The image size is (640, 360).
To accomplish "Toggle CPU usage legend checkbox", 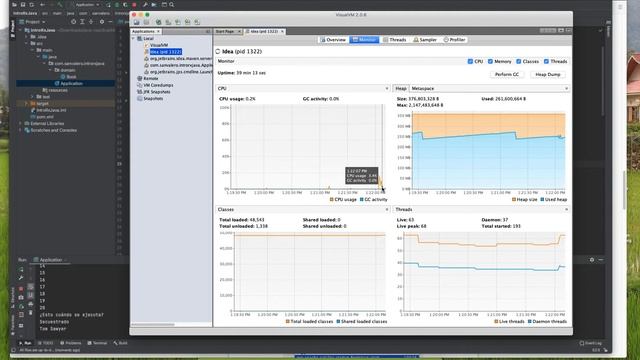I will [331, 200].
